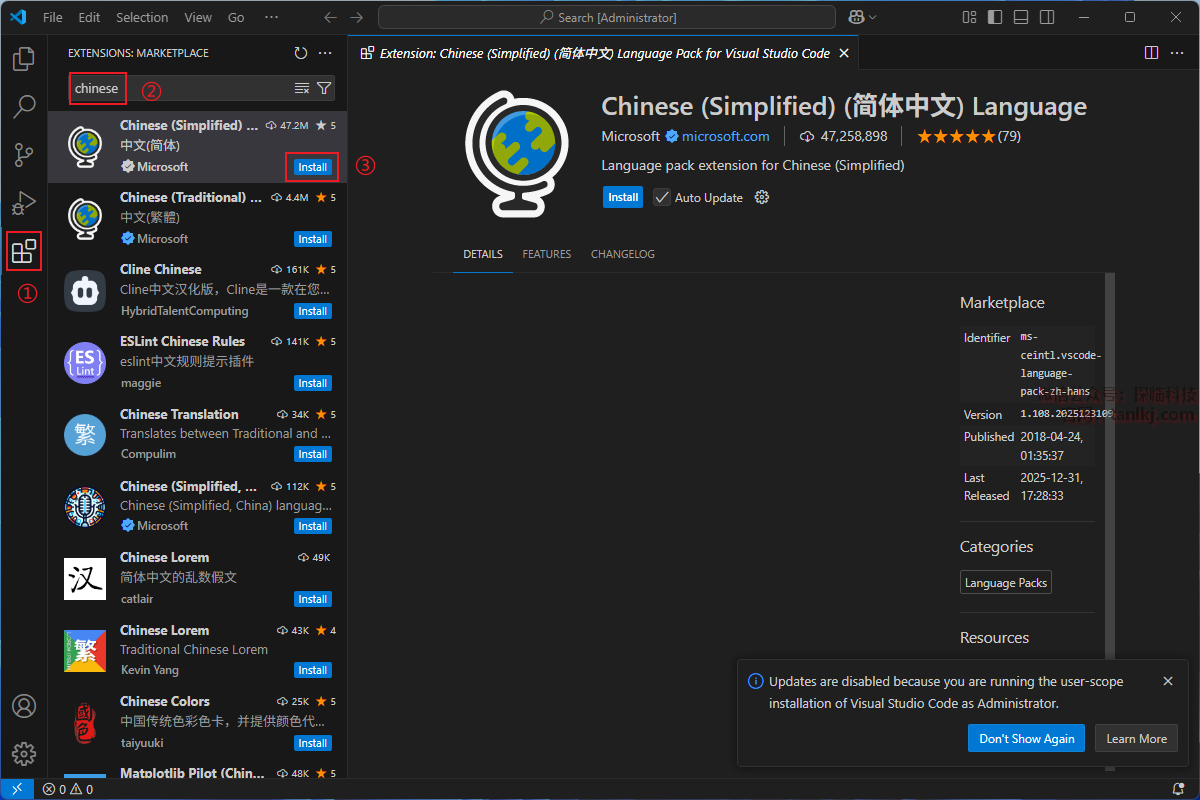Open the Search view in activity bar
The height and width of the screenshot is (800, 1200).
point(24,106)
